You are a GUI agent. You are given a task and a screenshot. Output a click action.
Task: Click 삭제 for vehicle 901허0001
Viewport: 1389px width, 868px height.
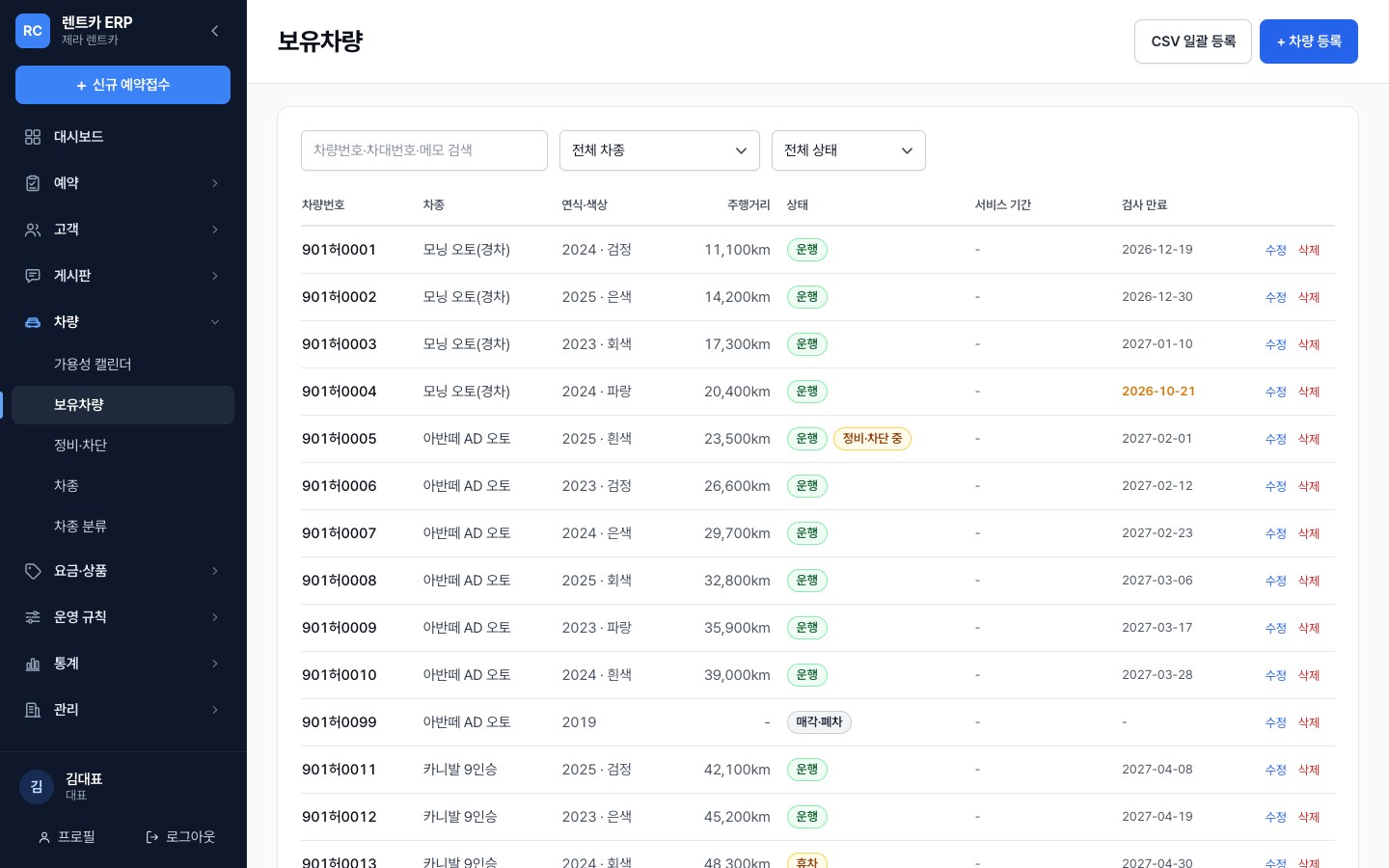(1309, 250)
